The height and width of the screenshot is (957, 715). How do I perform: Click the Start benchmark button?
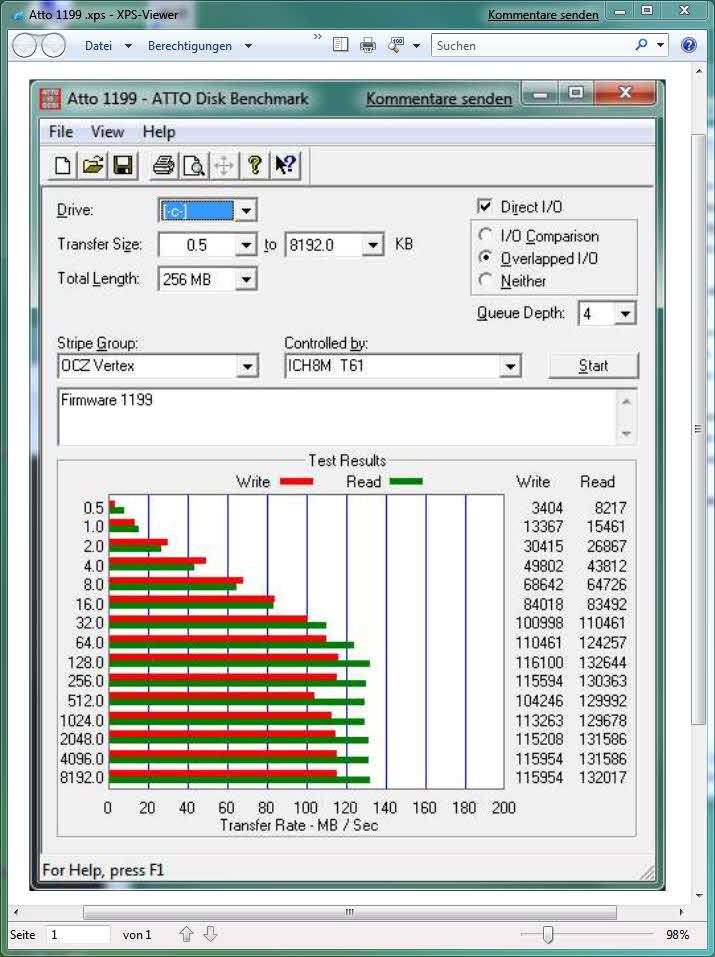click(593, 366)
